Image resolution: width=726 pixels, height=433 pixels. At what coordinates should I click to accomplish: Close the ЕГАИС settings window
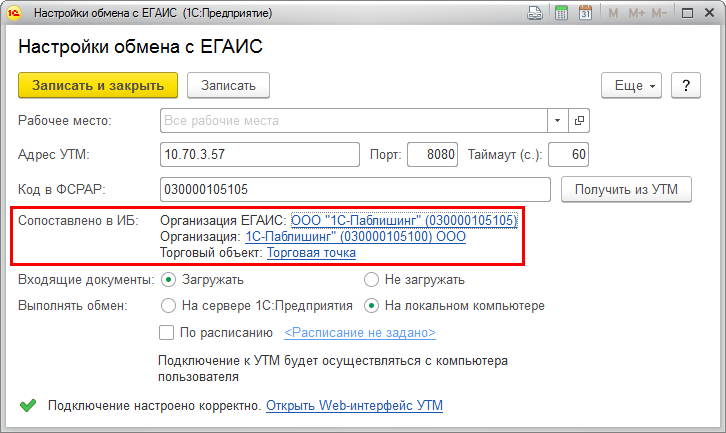click(709, 13)
